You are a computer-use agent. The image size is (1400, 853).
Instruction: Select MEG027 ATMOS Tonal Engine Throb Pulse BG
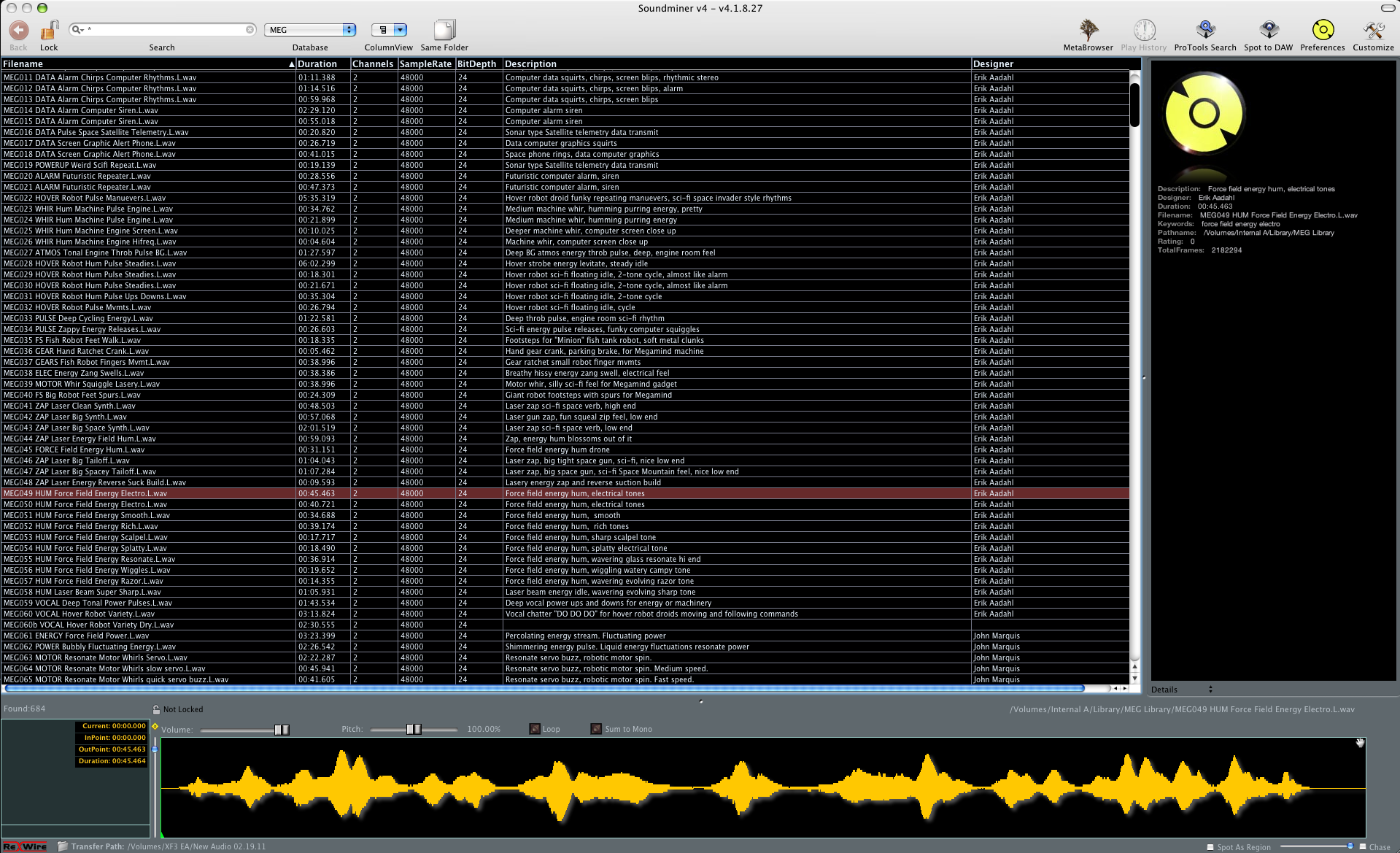click(565, 252)
